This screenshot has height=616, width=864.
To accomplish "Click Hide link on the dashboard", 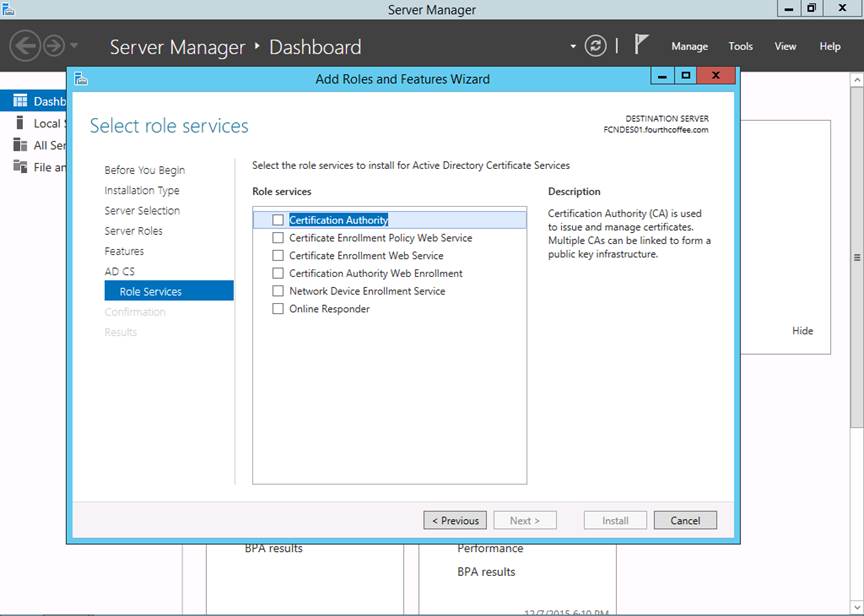I will 802,331.
